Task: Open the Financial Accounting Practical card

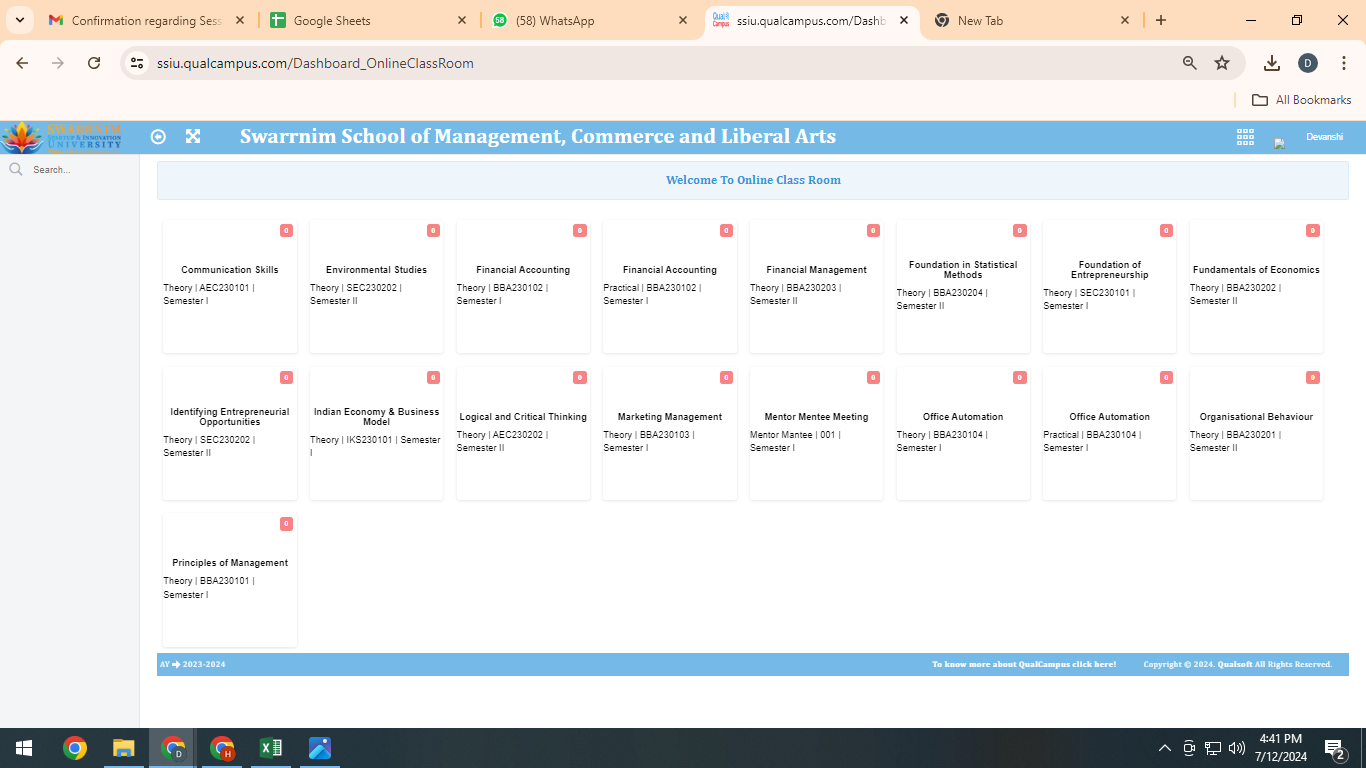Action: [670, 286]
